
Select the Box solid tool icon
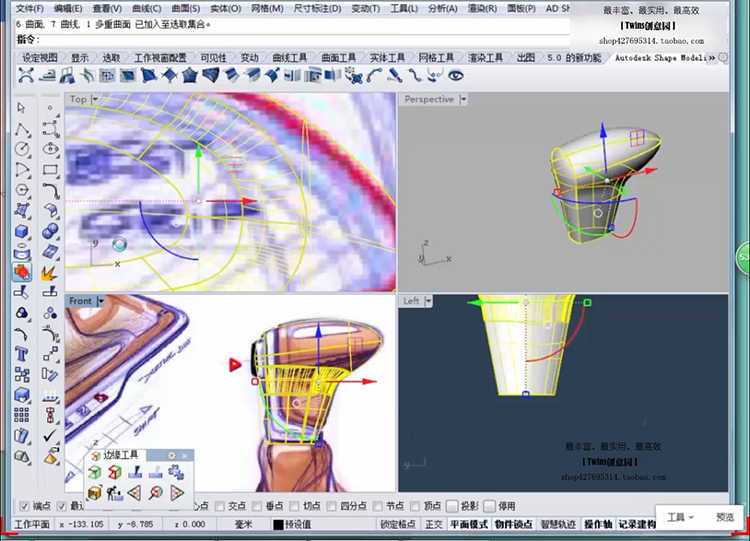pos(22,231)
